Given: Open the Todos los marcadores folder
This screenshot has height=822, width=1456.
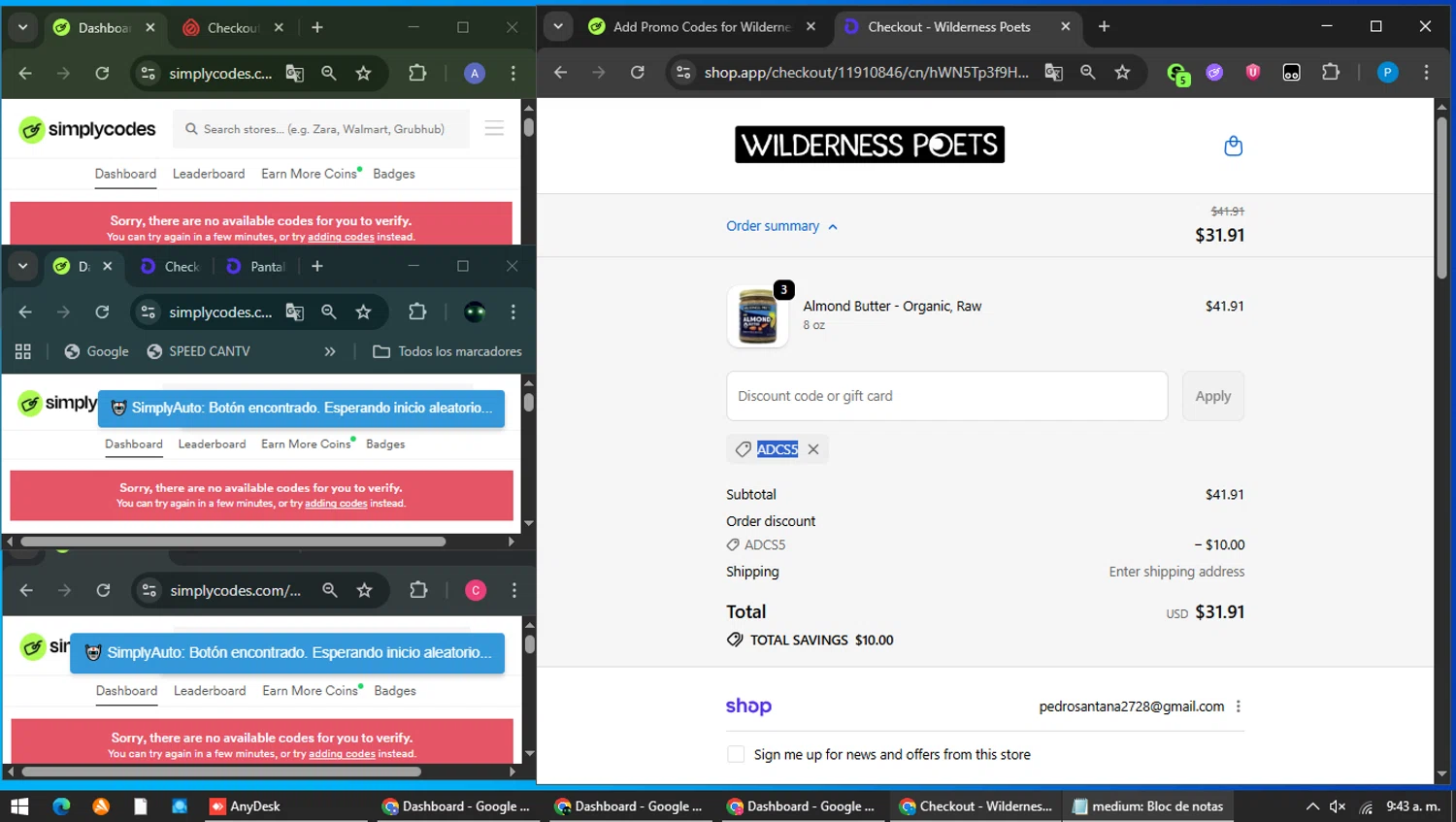Looking at the screenshot, I should click(x=447, y=351).
